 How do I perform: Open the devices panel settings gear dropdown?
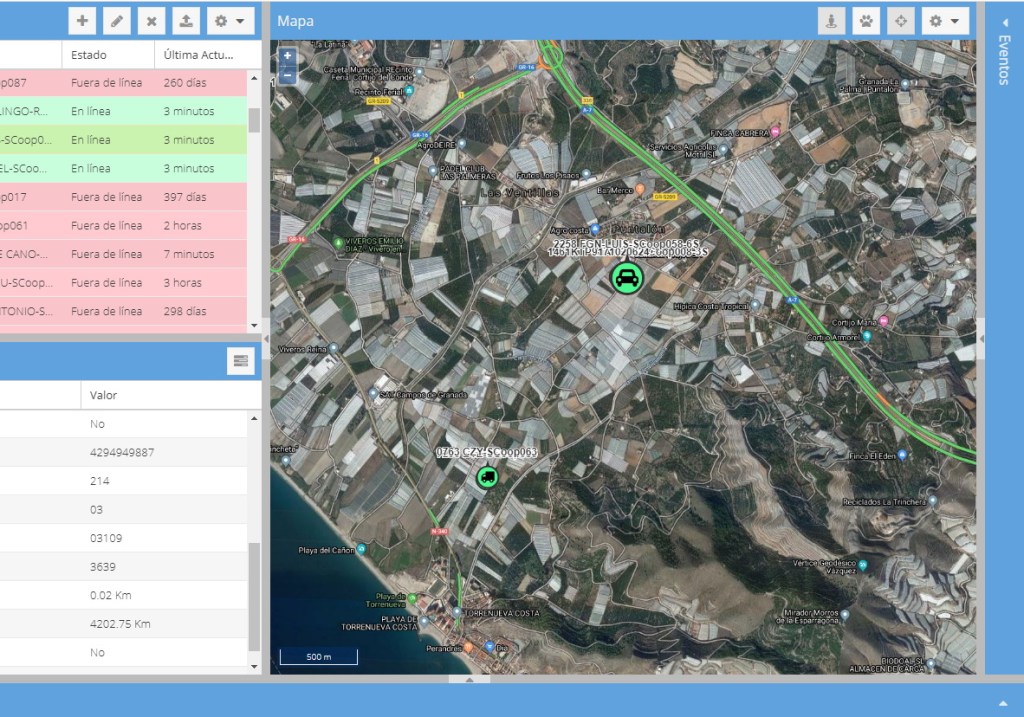pyautogui.click(x=229, y=20)
